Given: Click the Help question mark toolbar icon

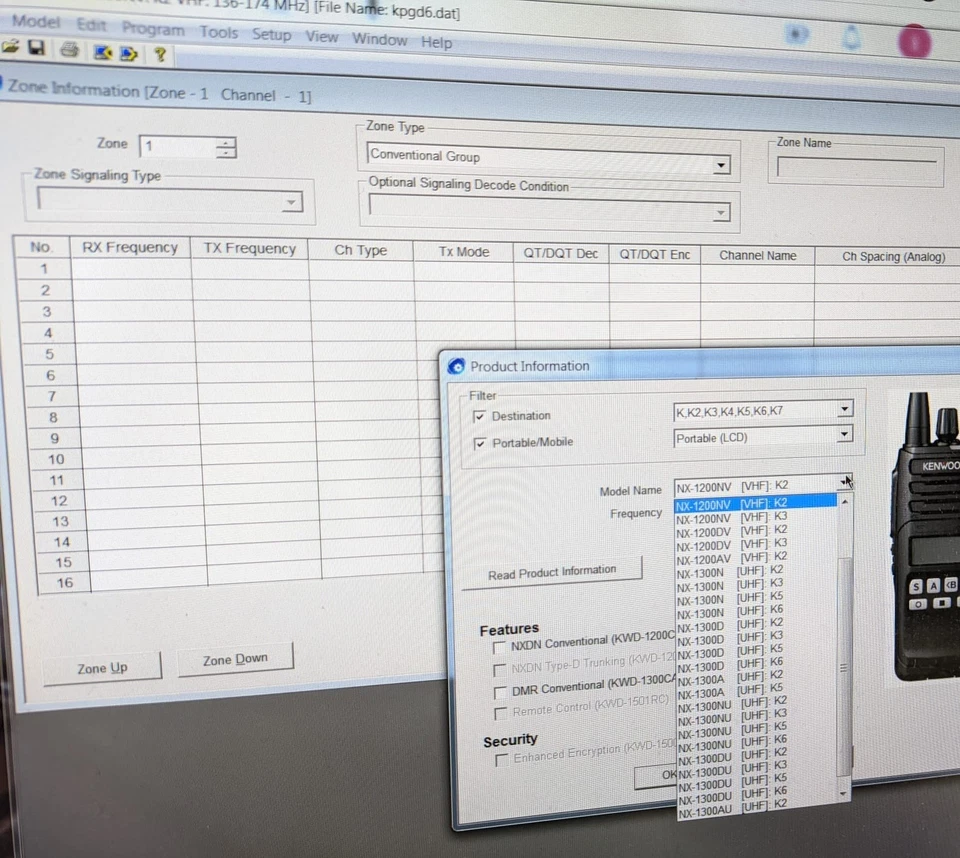Looking at the screenshot, I should tap(159, 54).
